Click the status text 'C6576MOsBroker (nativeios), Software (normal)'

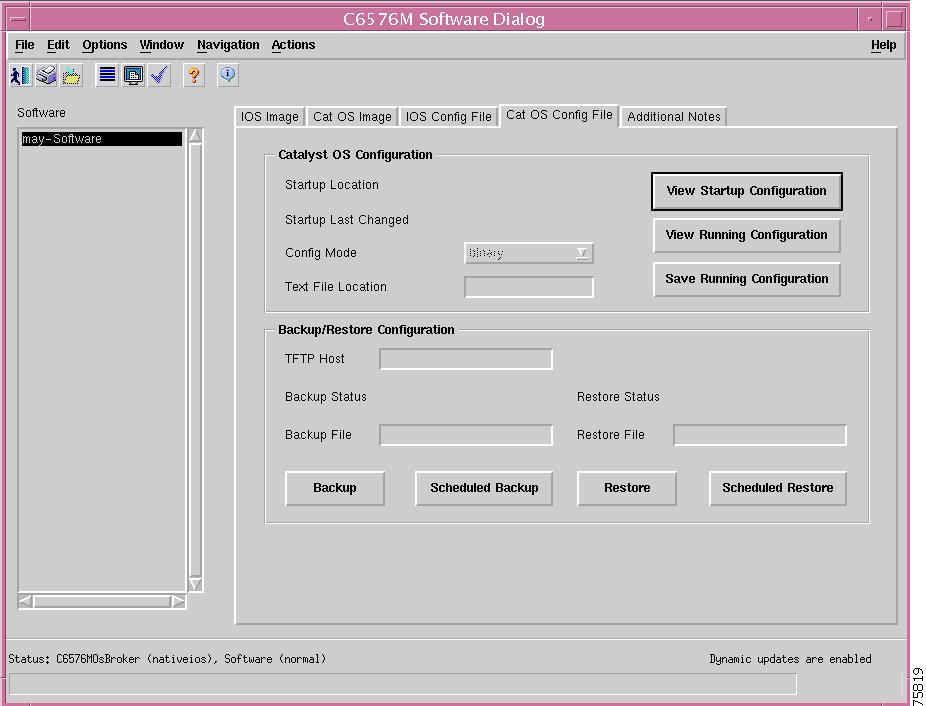point(191,659)
